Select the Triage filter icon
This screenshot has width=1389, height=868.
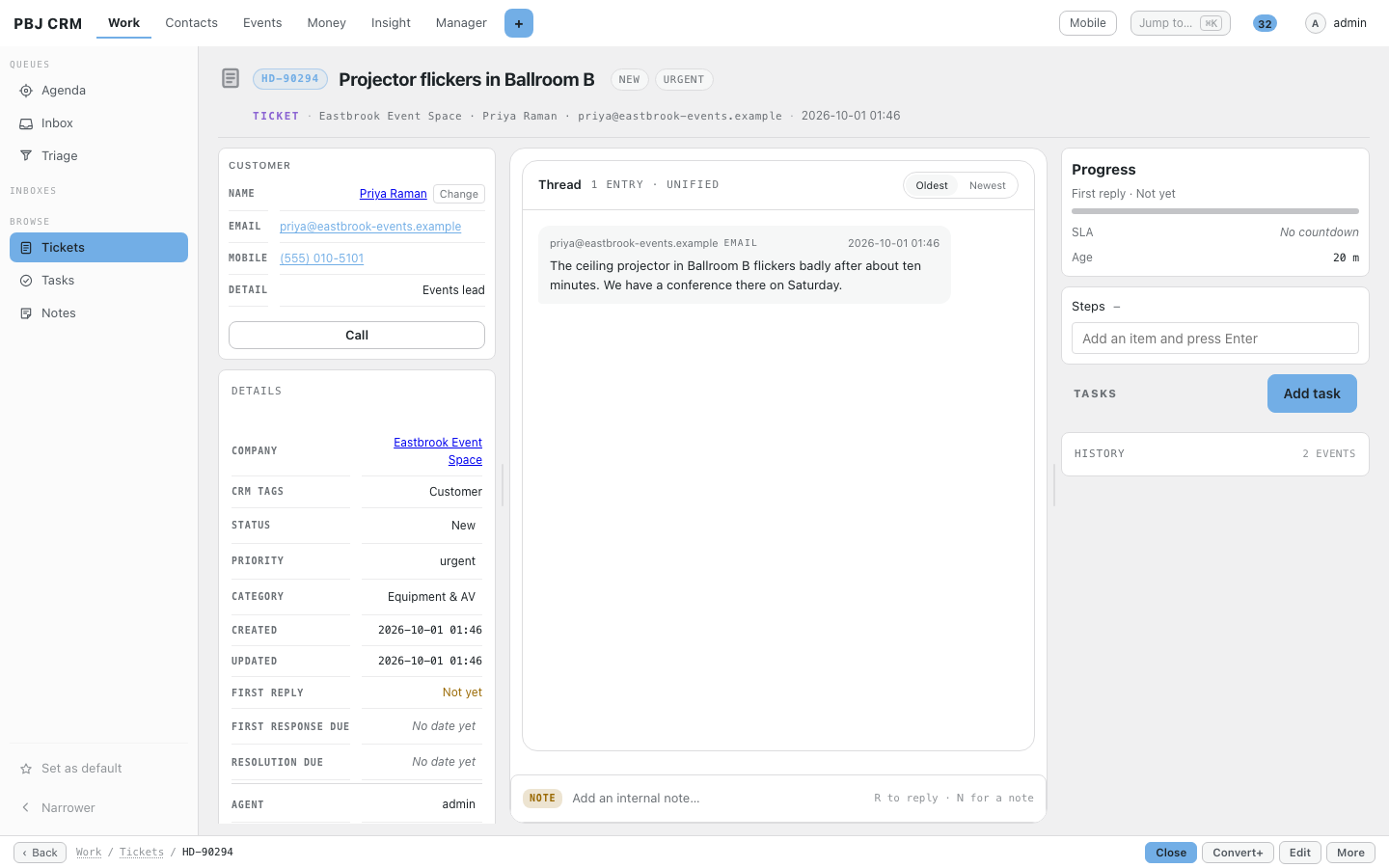[26, 156]
